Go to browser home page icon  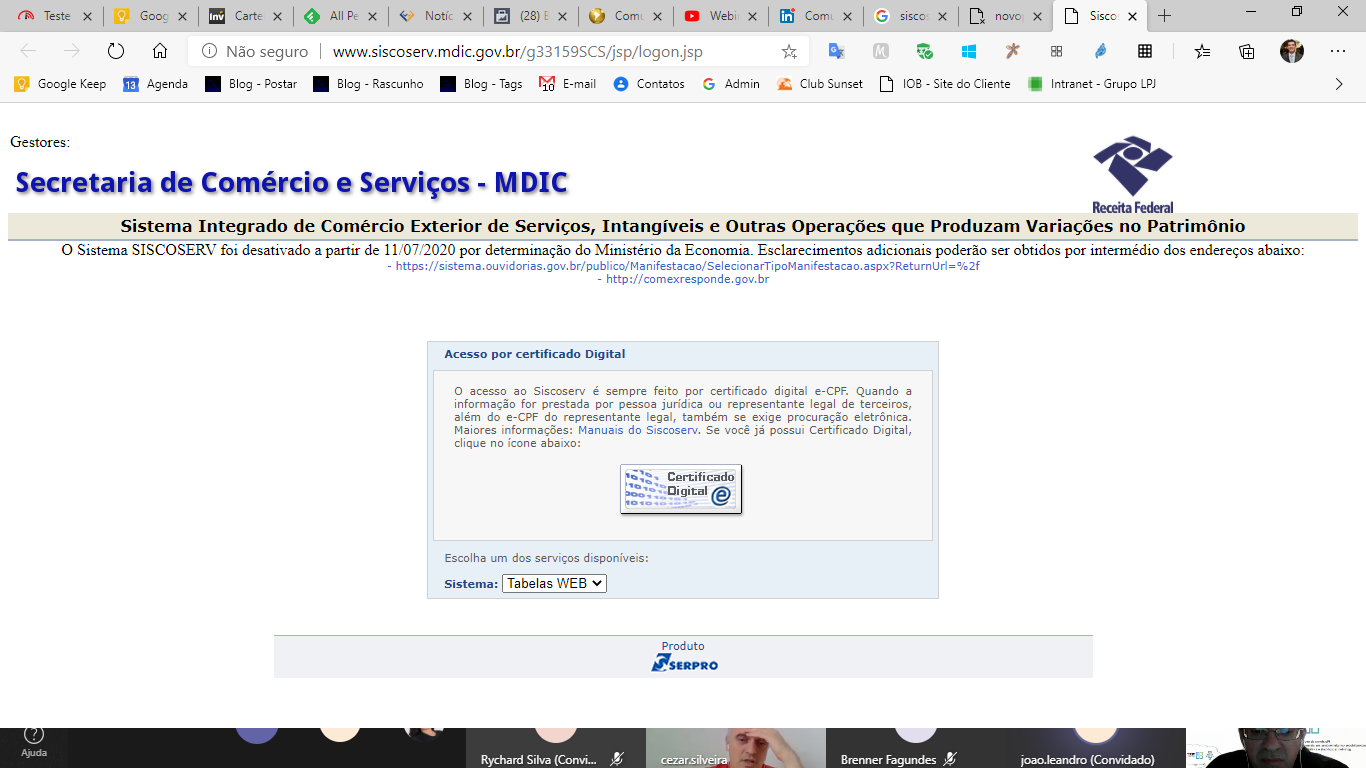pyautogui.click(x=160, y=52)
